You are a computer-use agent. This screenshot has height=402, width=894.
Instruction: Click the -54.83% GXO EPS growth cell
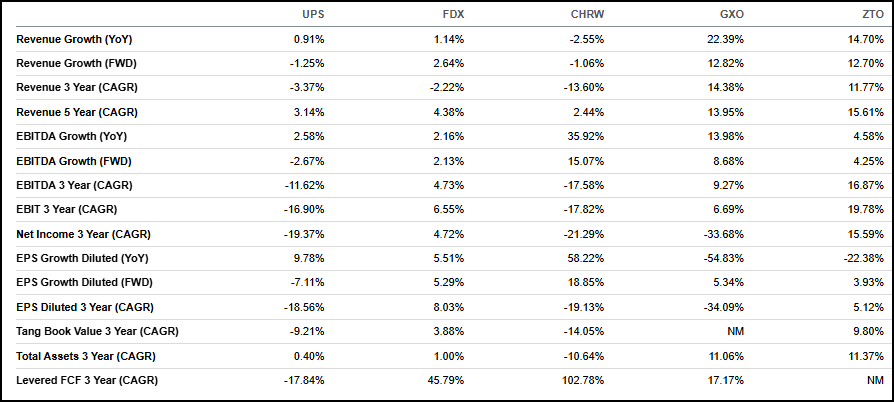point(722,258)
